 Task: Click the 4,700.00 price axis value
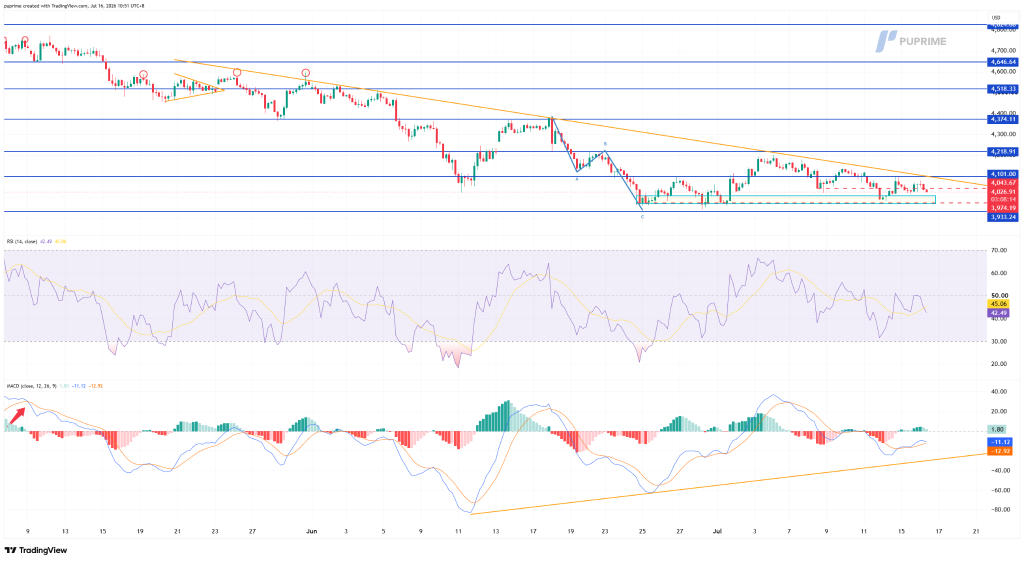[1002, 50]
